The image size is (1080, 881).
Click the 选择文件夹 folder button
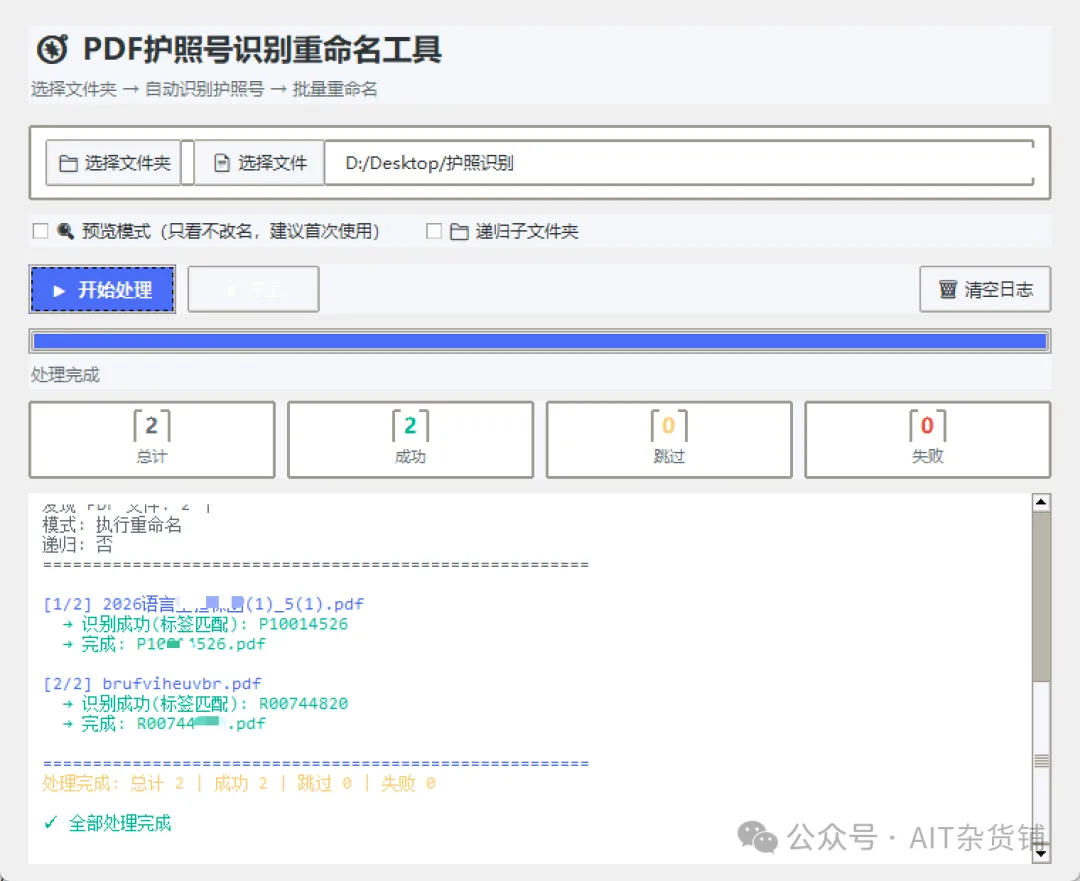[114, 163]
